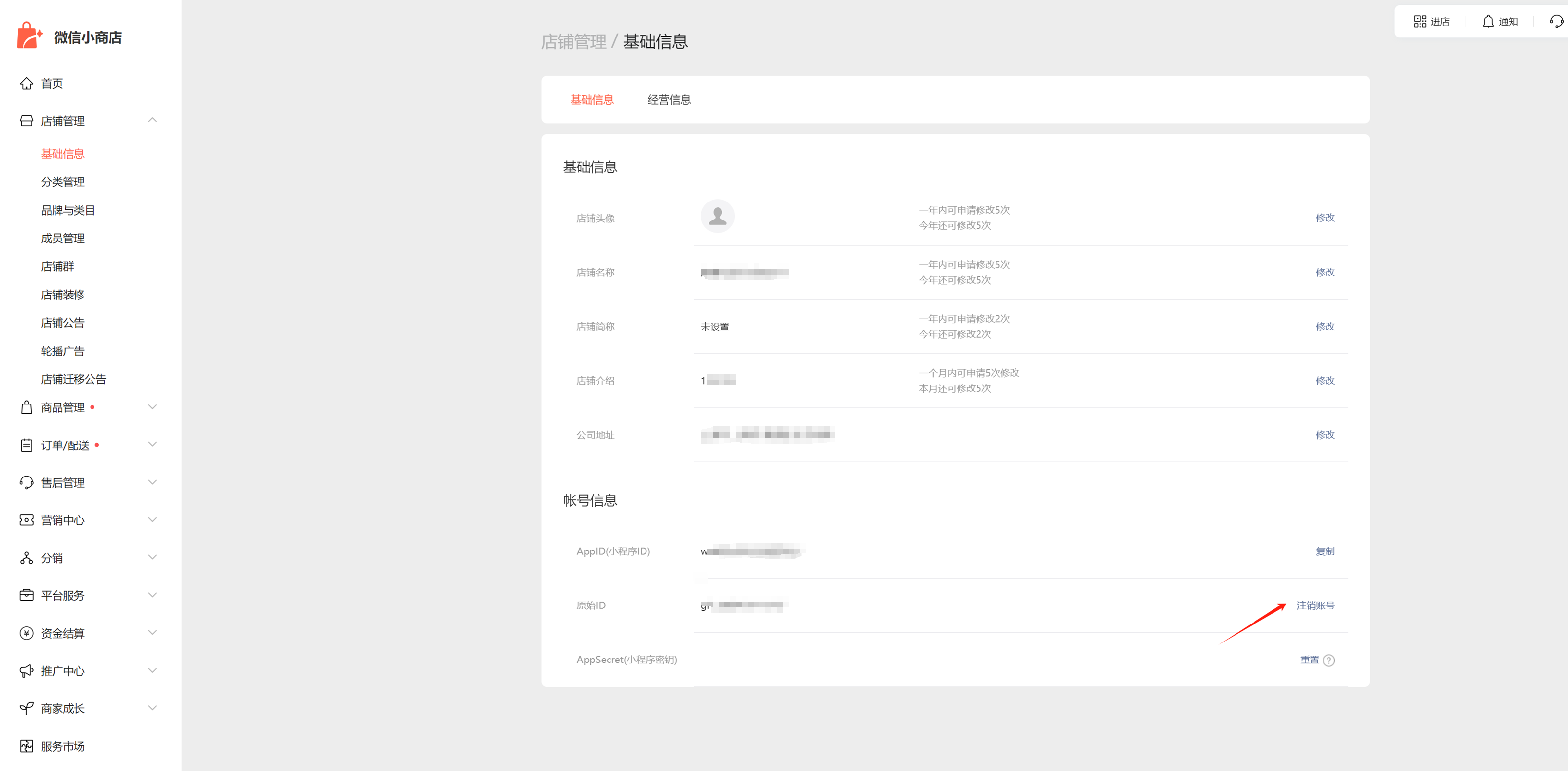Click the WeChat shop bag logo
This screenshot has height=771, width=1568.
click(29, 36)
